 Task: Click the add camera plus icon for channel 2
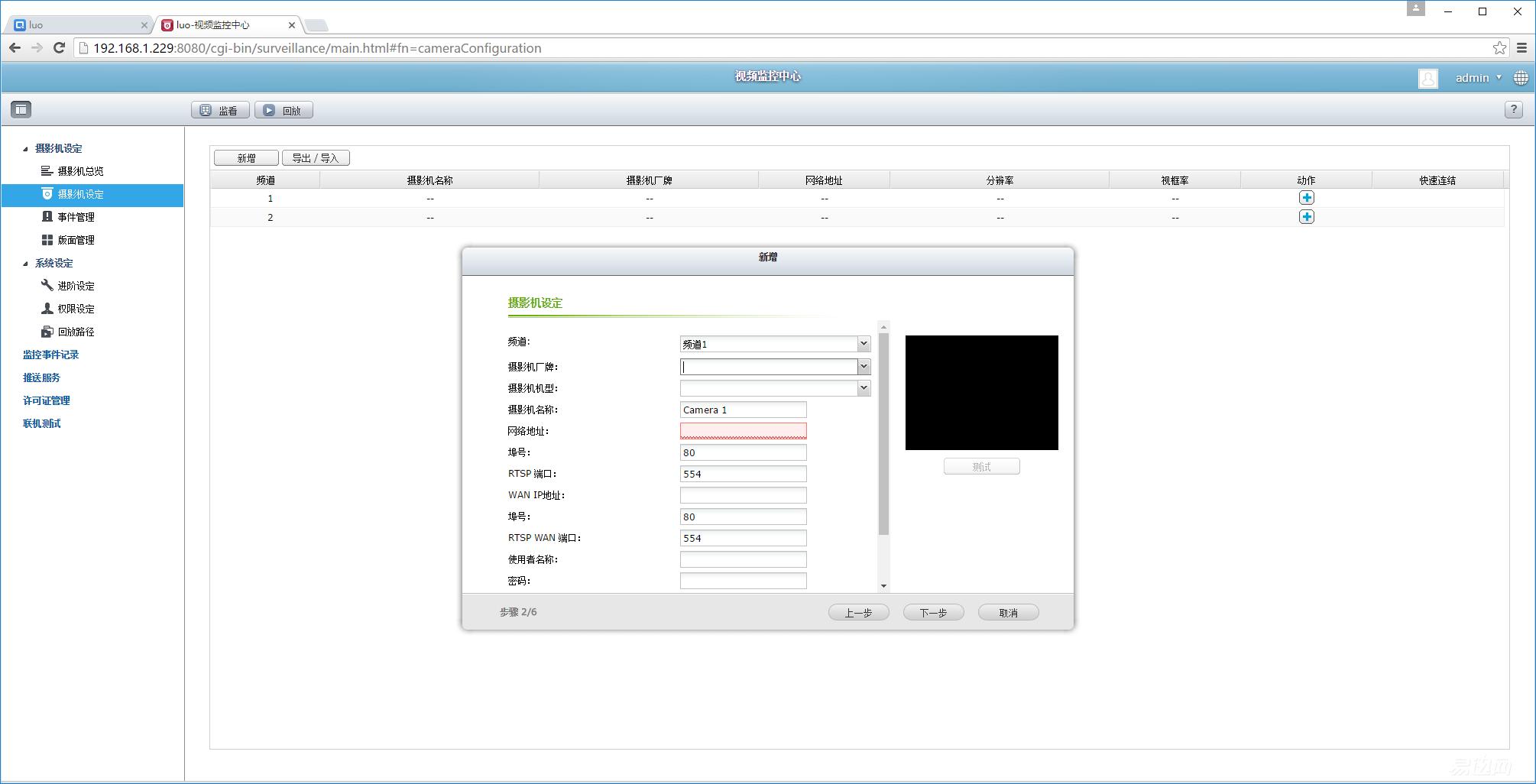(1306, 217)
